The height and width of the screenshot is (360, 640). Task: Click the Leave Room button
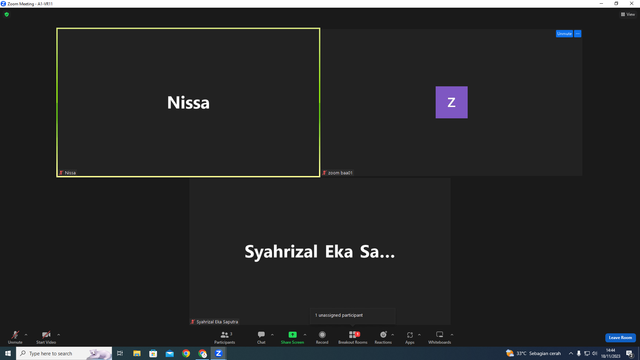point(620,338)
